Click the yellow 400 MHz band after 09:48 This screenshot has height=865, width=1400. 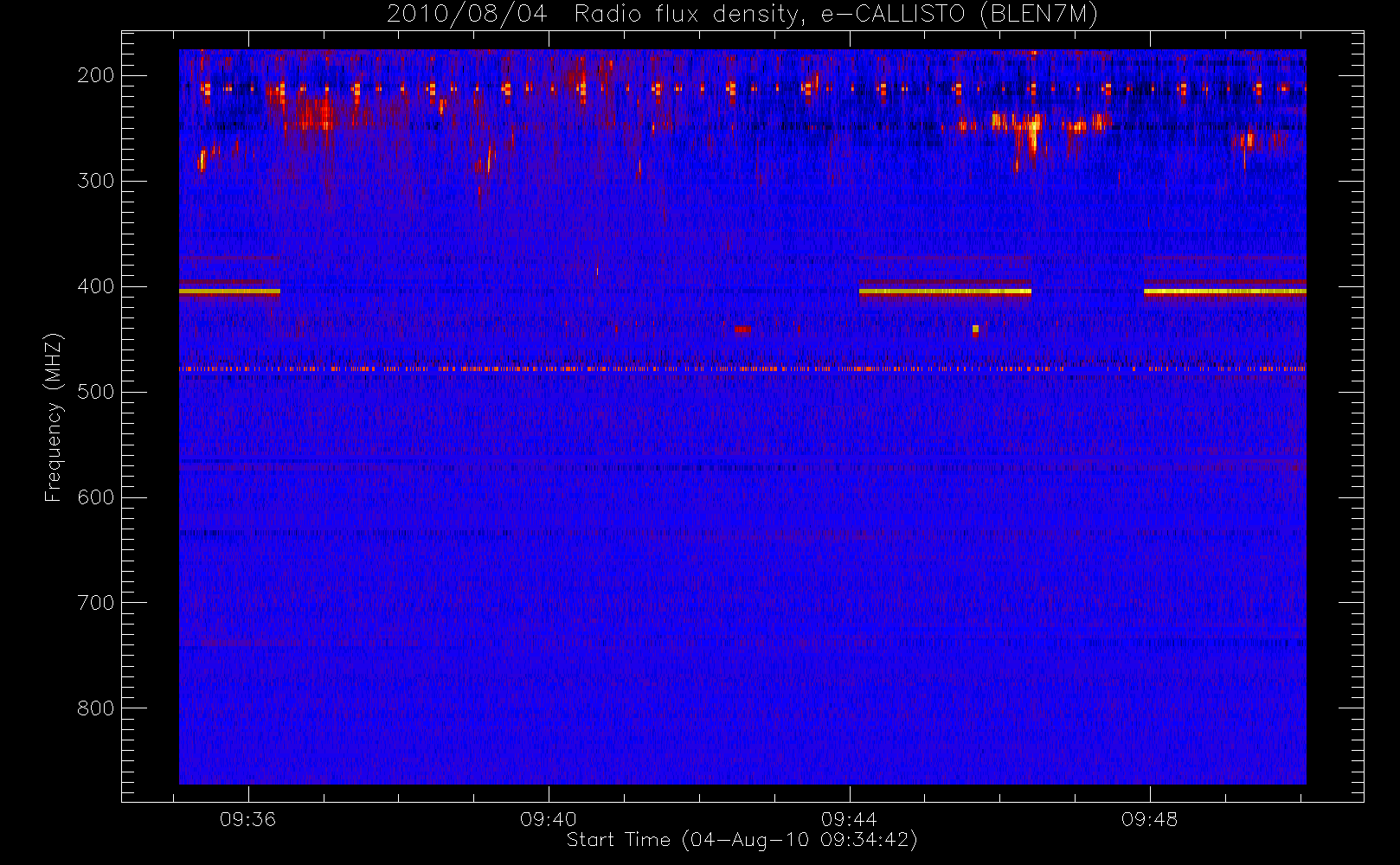point(1224,292)
